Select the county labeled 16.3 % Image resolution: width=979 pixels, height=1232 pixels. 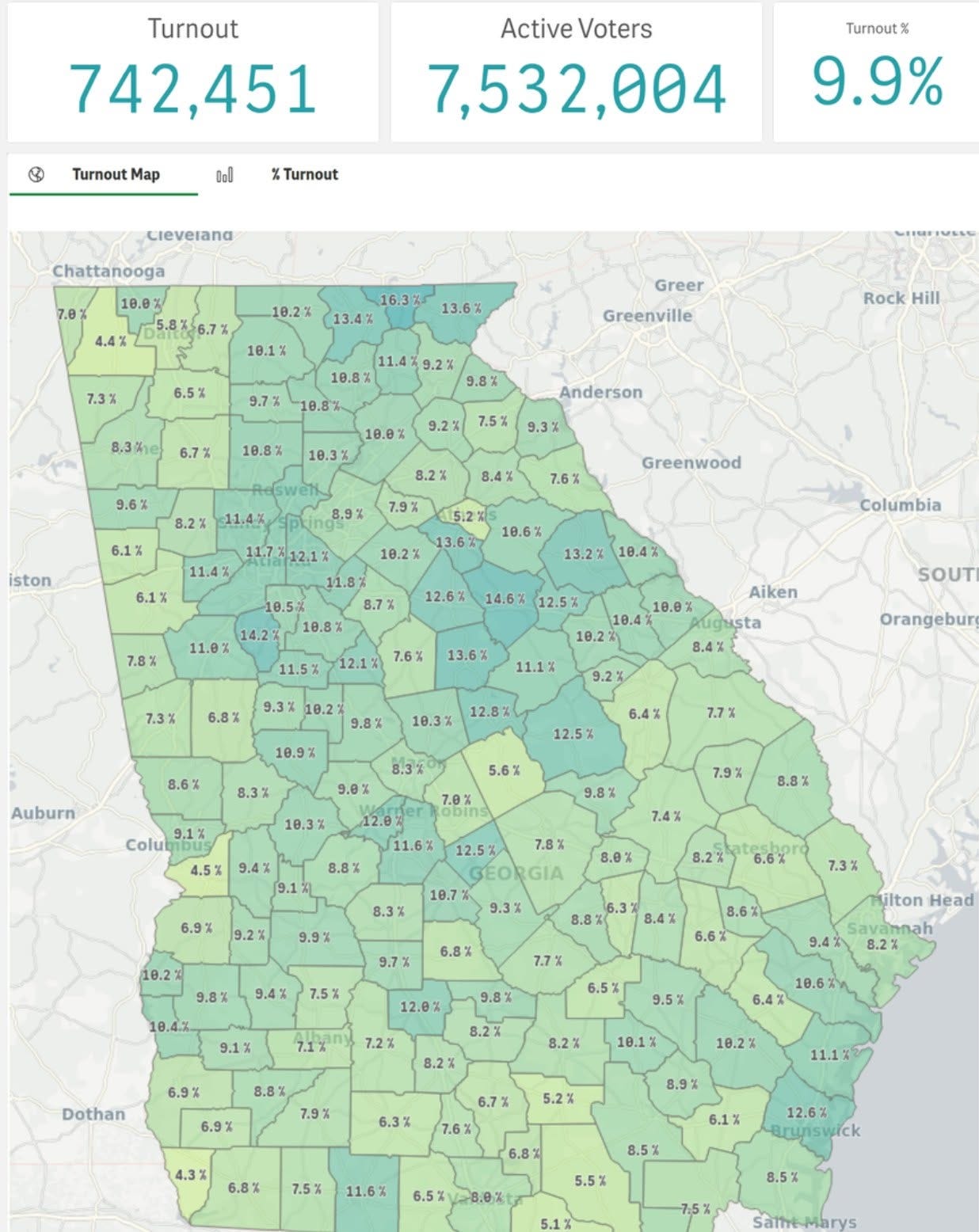pyautogui.click(x=400, y=300)
